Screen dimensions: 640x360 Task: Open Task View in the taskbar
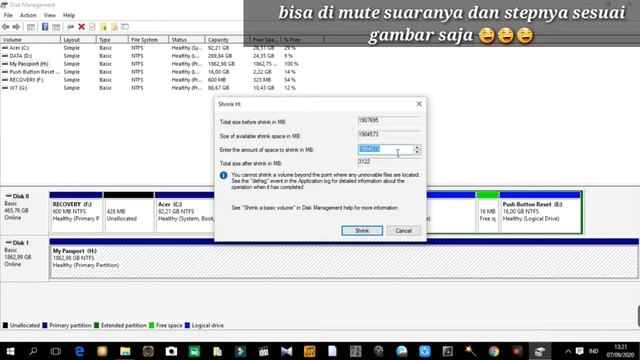pyautogui.click(x=56, y=351)
